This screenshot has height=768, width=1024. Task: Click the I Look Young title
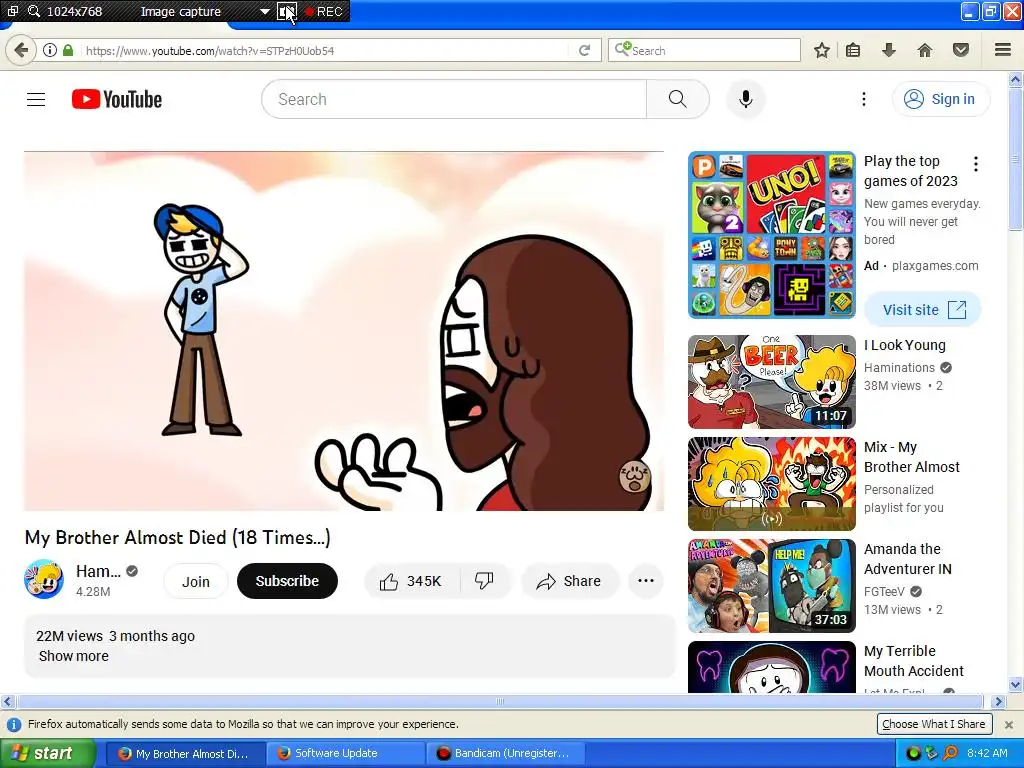(904, 345)
